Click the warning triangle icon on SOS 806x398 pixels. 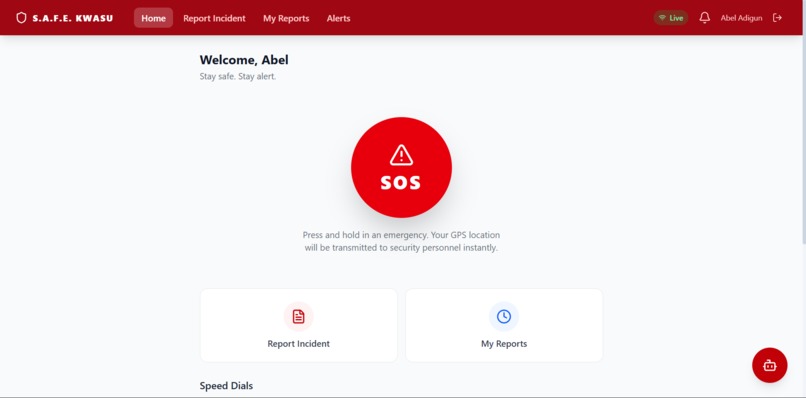[x=401, y=155]
